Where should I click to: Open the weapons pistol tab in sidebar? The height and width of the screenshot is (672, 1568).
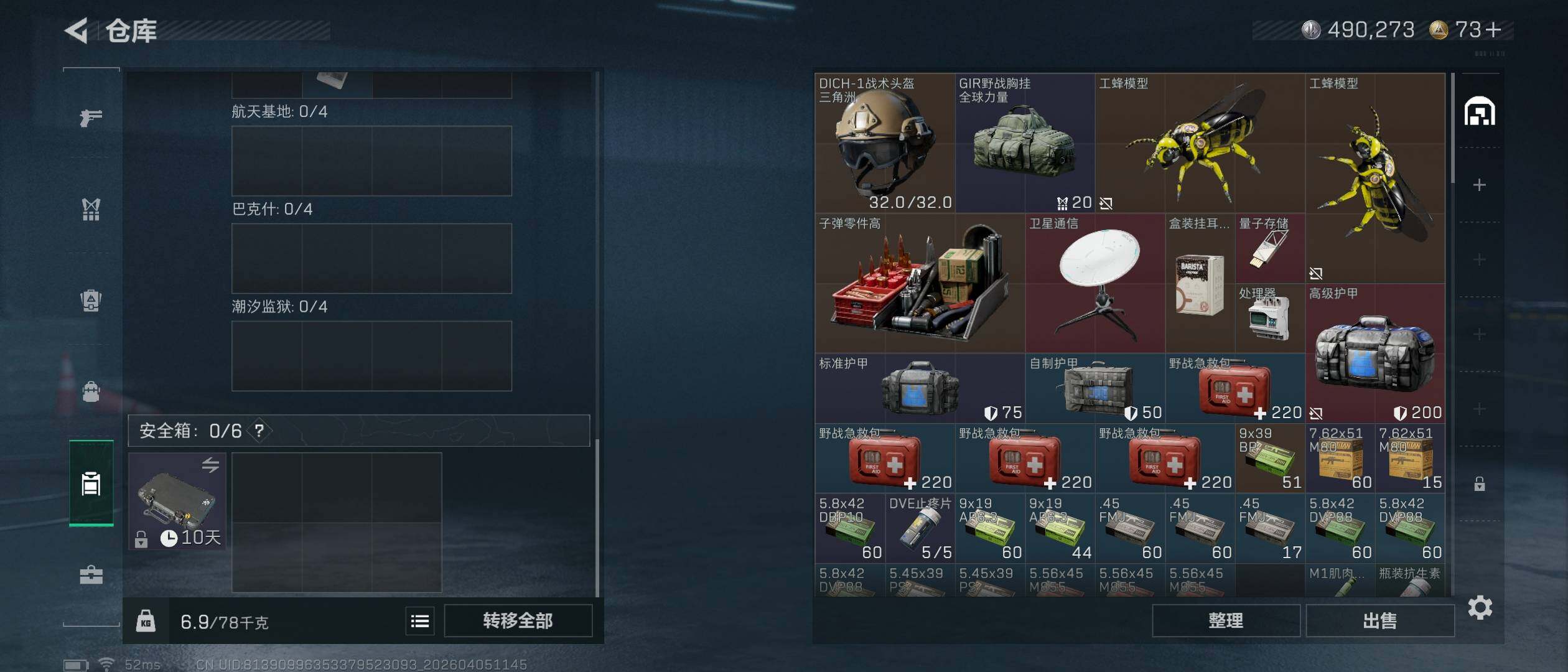click(x=91, y=117)
